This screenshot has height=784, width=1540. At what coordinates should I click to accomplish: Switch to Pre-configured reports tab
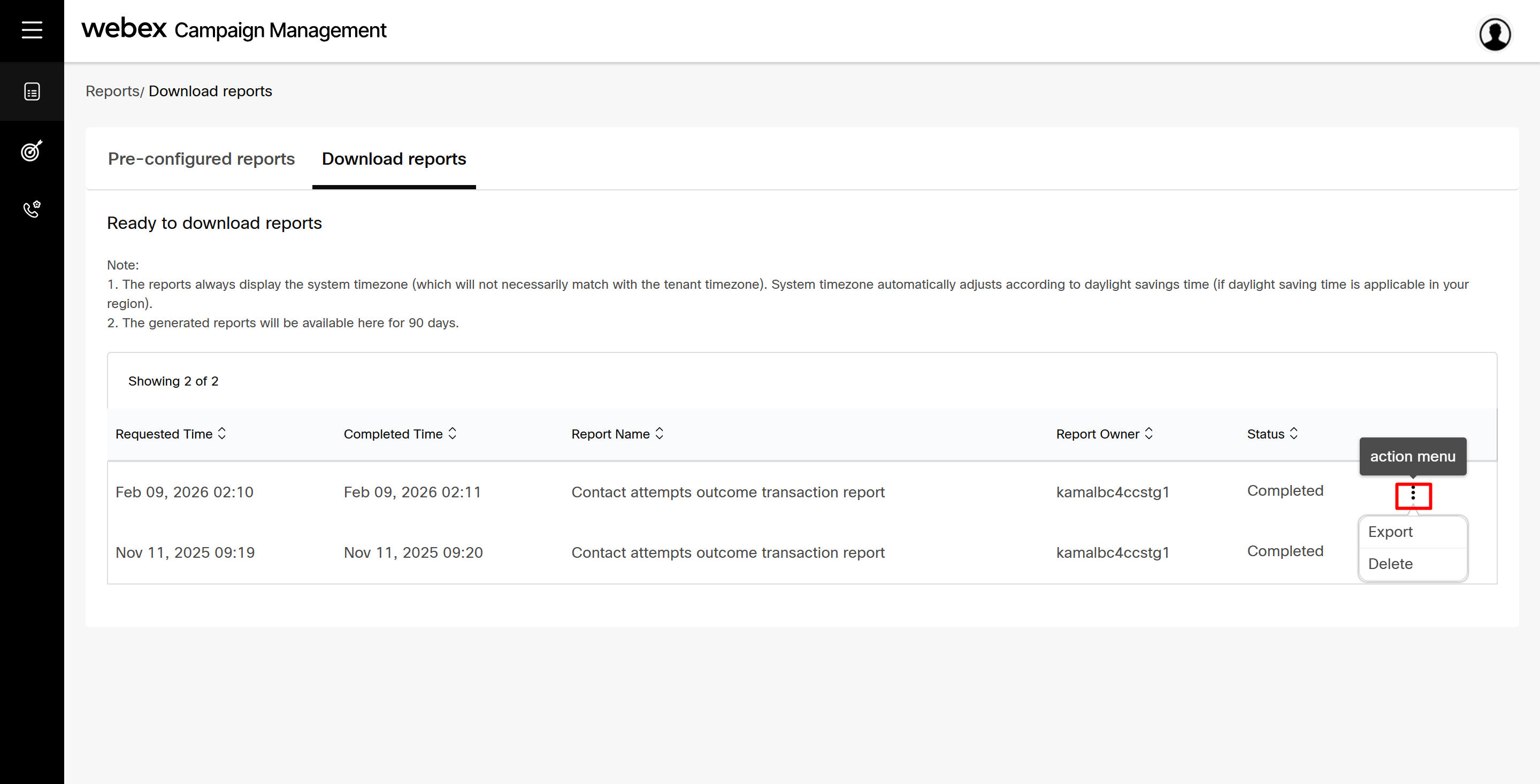point(201,159)
